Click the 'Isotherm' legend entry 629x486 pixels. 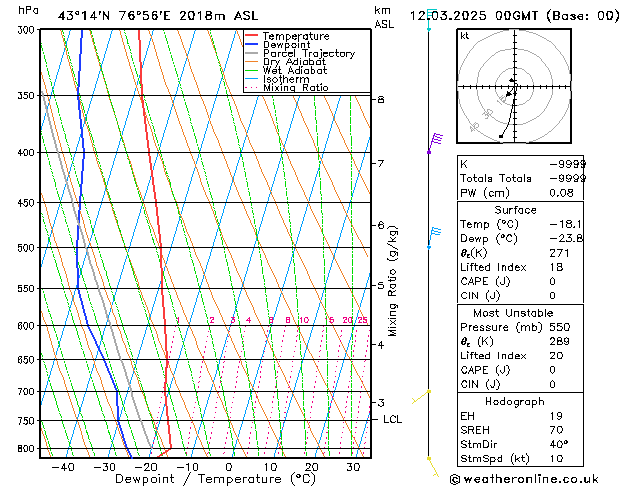click(286, 79)
